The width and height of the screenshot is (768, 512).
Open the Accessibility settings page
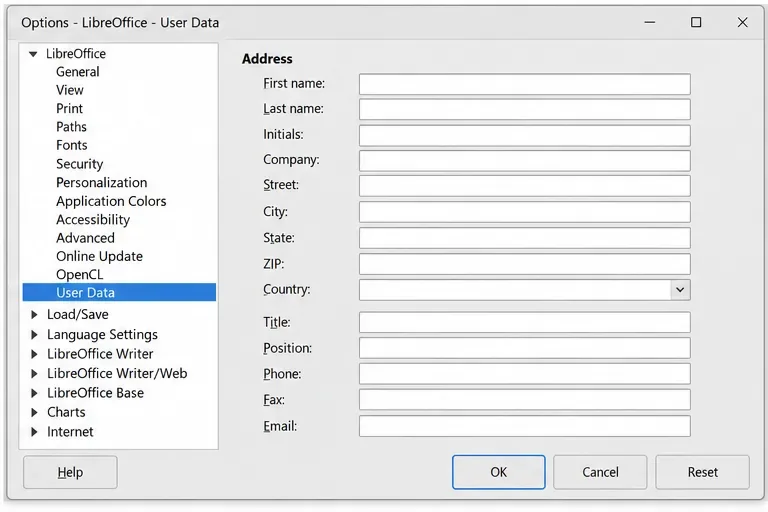pos(93,220)
